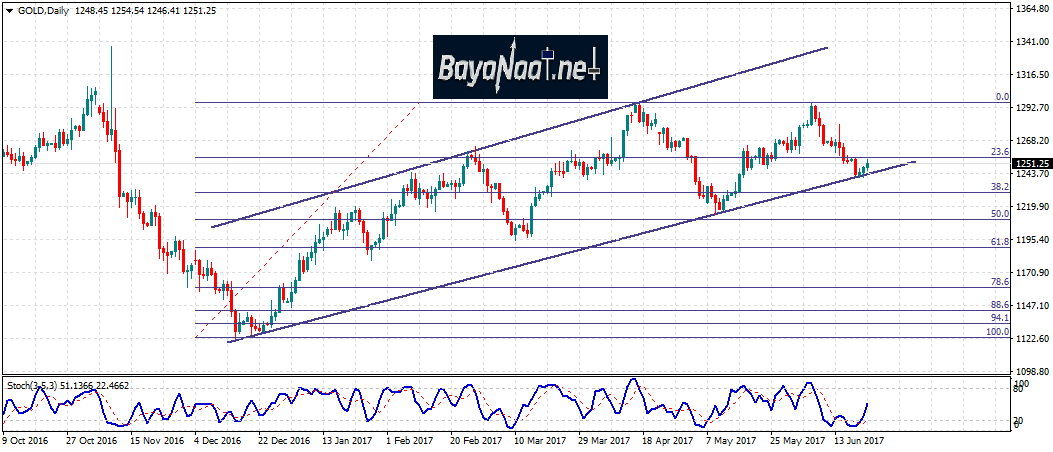
Task: Click the OHLC values in chart header
Action: click(137, 9)
